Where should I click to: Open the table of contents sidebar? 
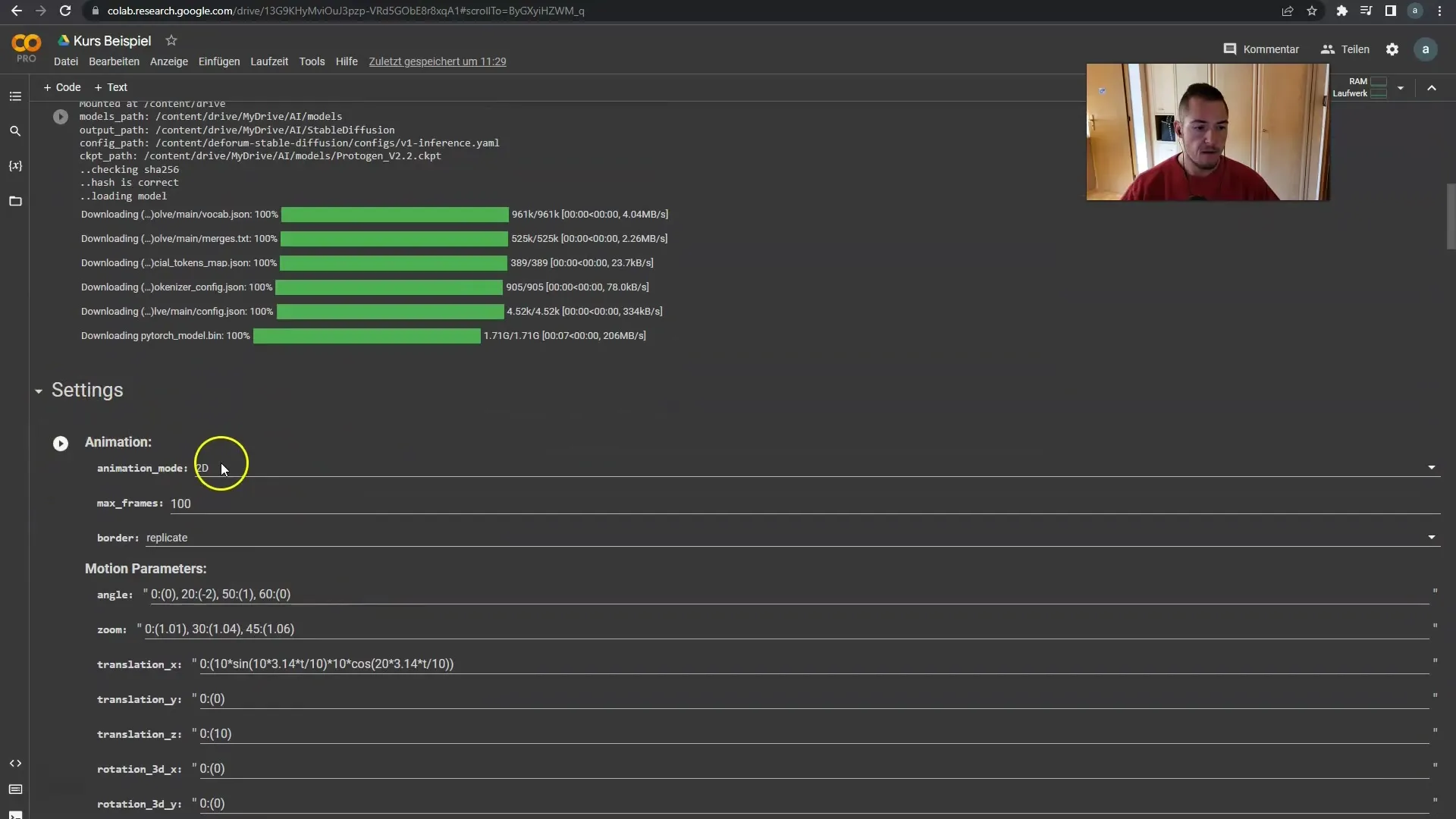[15, 96]
